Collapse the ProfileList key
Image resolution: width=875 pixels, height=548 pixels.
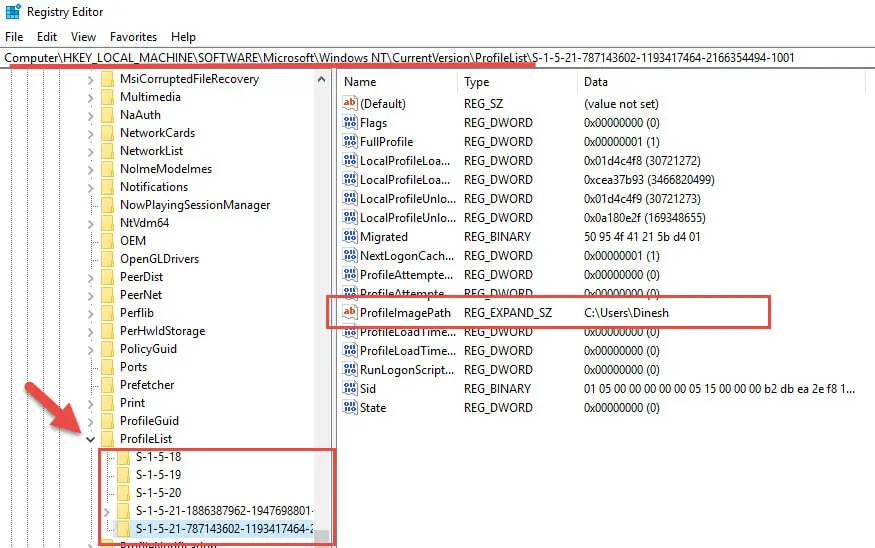pos(90,440)
